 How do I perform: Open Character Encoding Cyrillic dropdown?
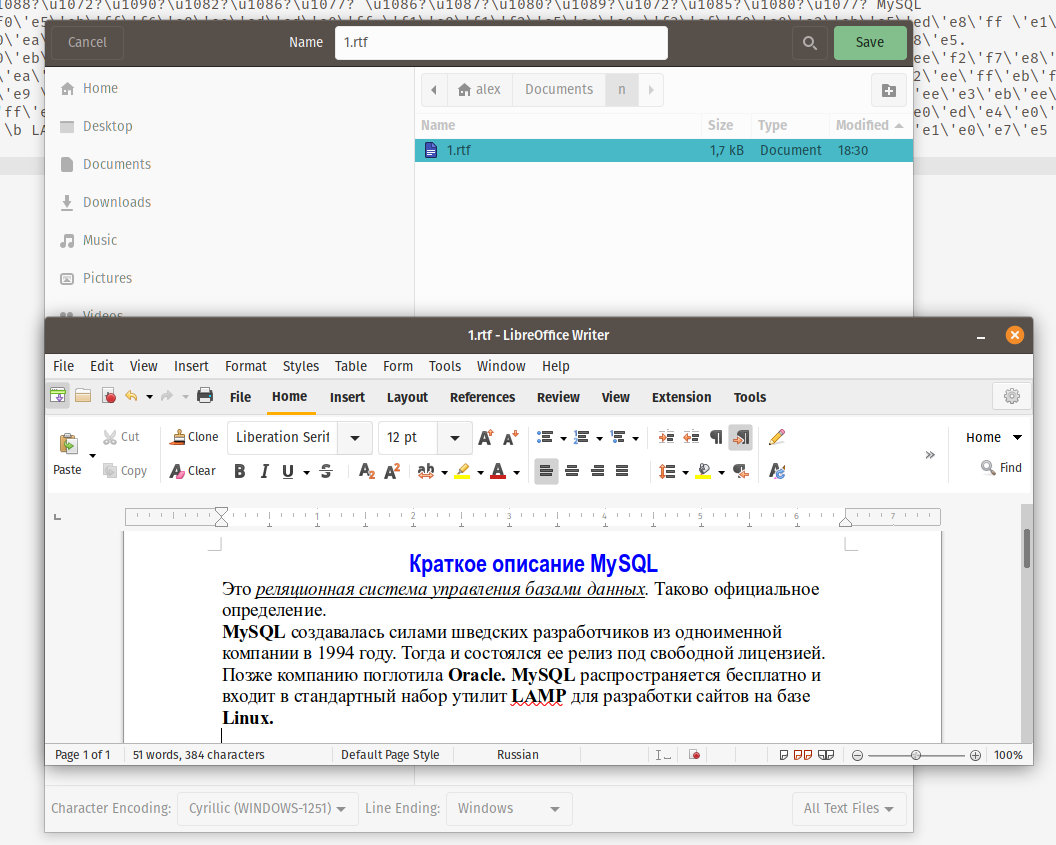(267, 808)
